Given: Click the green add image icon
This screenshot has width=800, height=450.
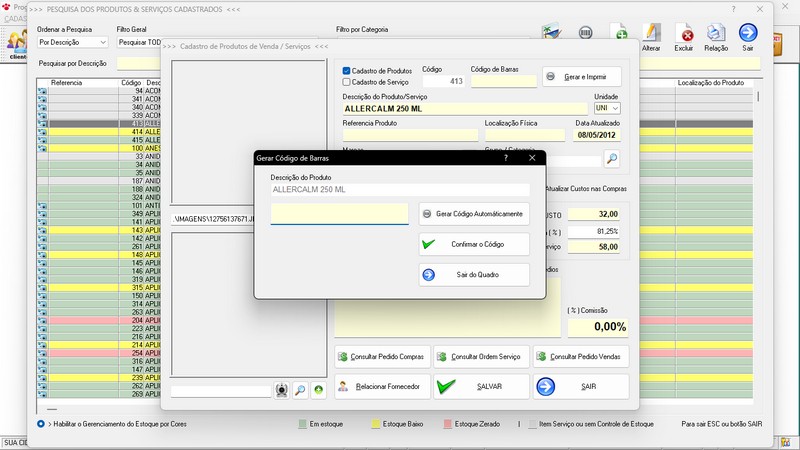Looking at the screenshot, I should click(x=318, y=390).
